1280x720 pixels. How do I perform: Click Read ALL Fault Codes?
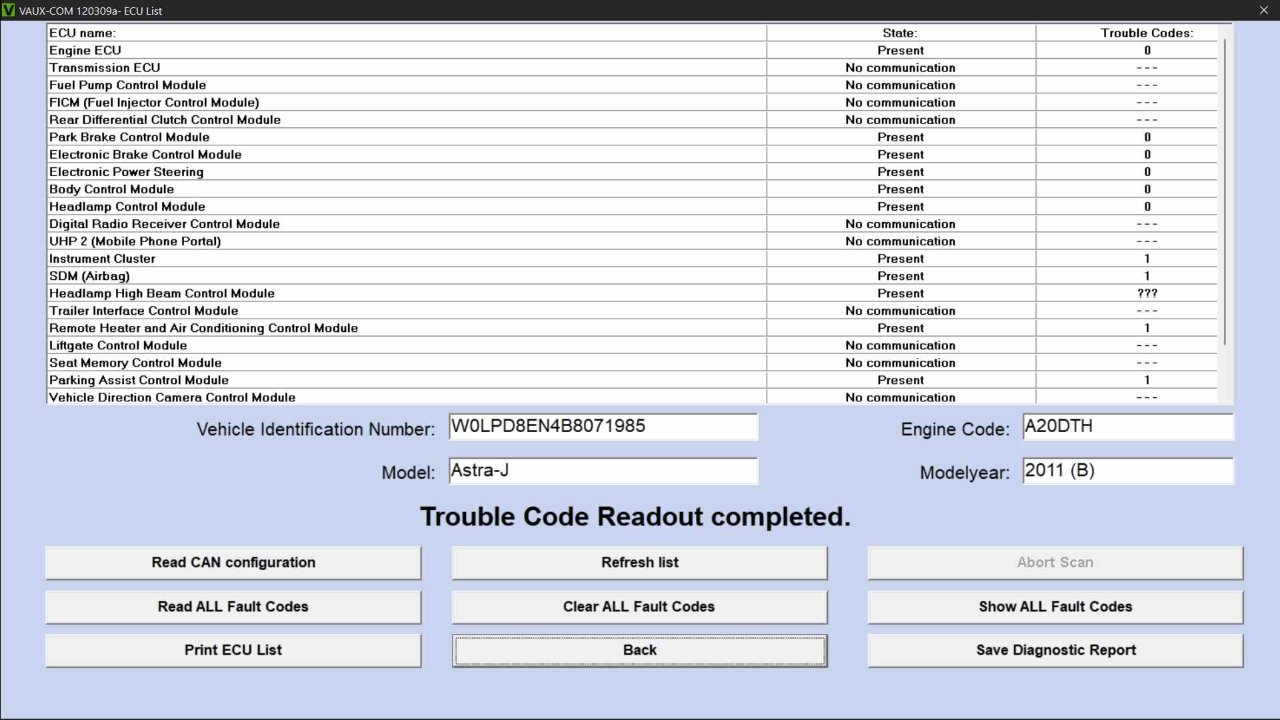click(x=233, y=606)
